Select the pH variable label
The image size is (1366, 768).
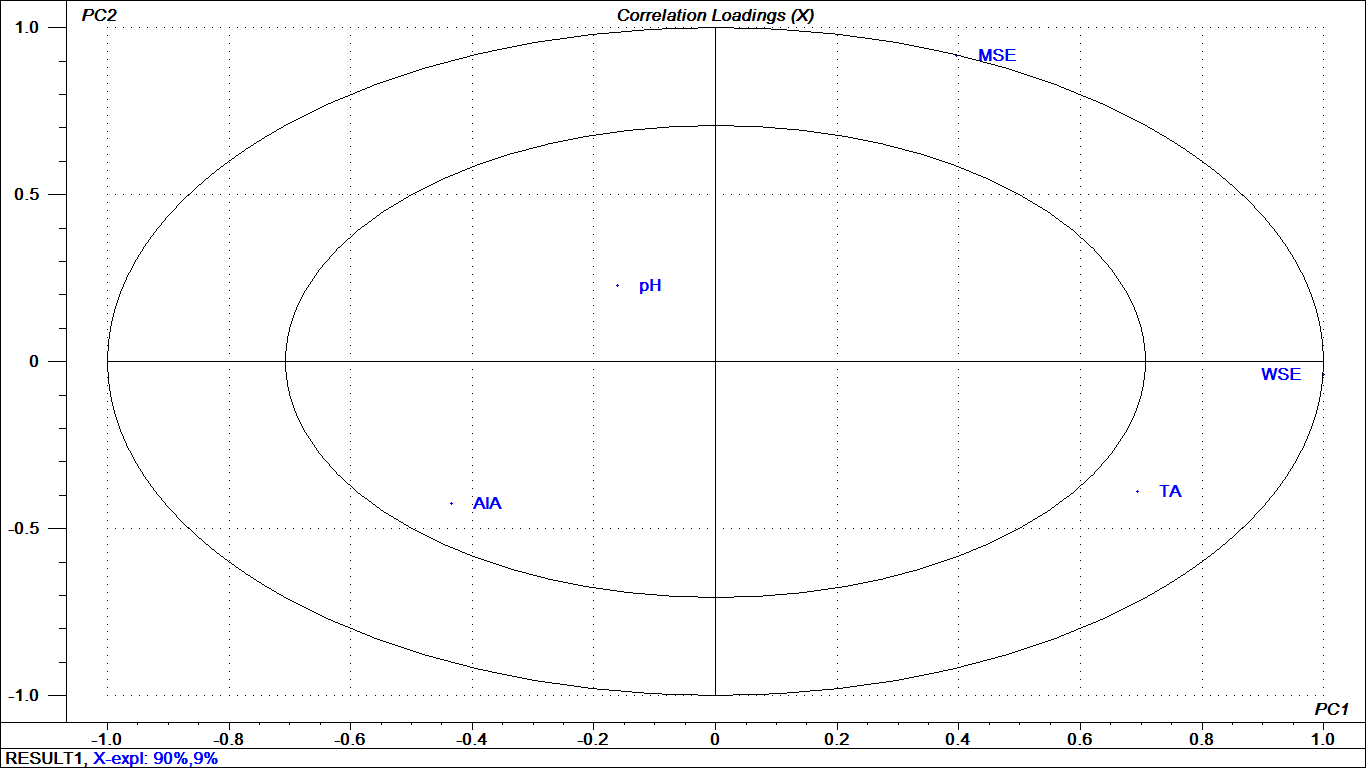coord(650,286)
